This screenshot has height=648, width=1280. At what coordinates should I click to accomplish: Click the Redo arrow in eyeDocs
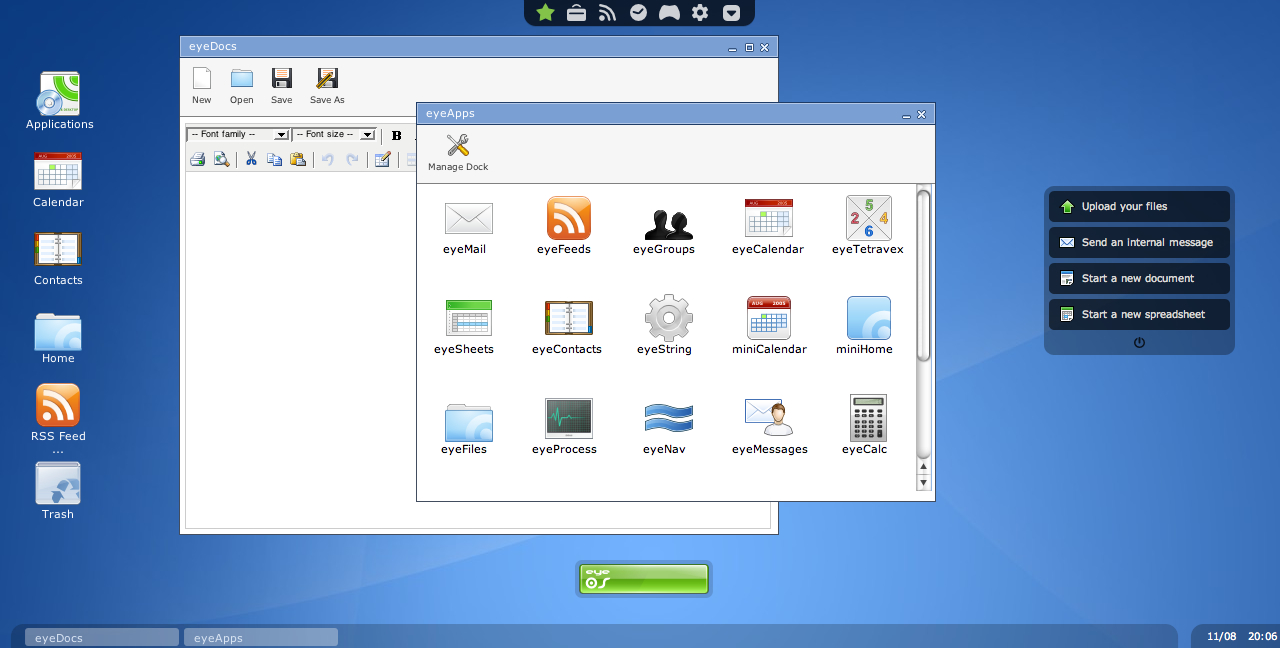coord(352,159)
